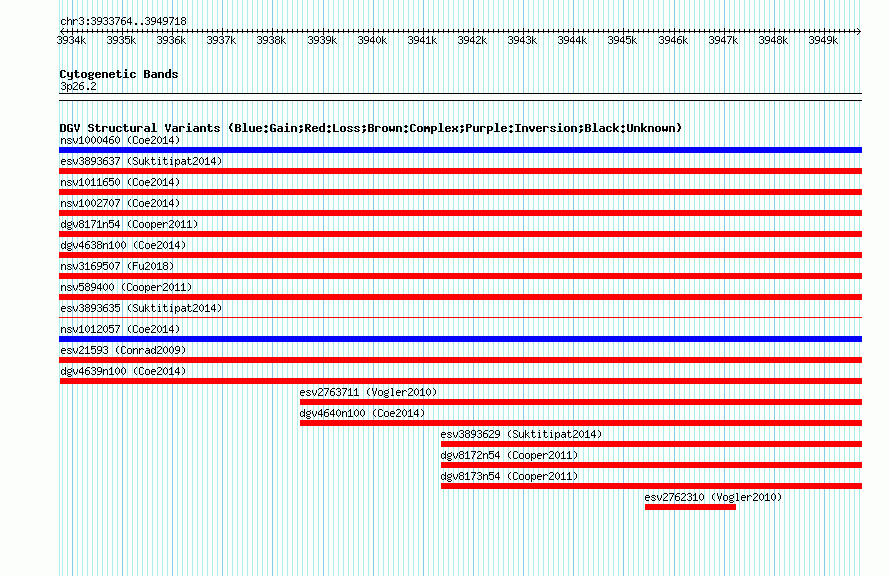The height and width of the screenshot is (576, 890).
Task: Select the esv2762310 (Vogler2010) label
Action: coord(713,497)
